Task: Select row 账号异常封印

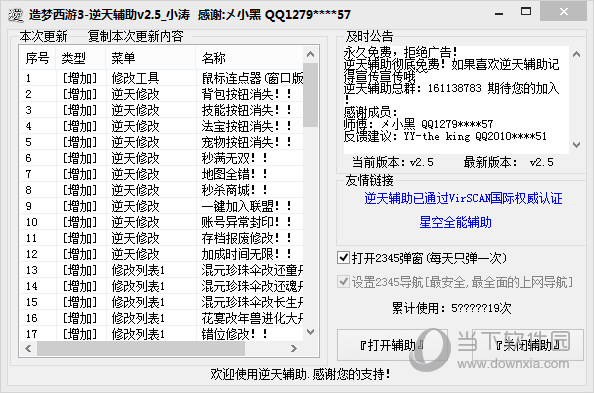Action: pyautogui.click(x=161, y=222)
